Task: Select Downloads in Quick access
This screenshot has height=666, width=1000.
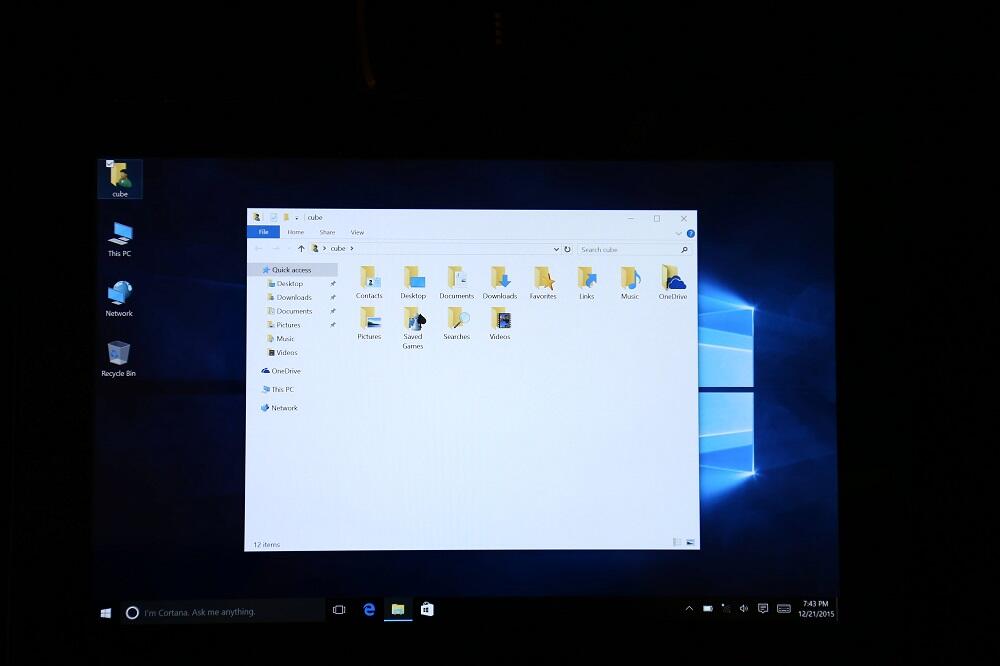Action: click(x=294, y=297)
